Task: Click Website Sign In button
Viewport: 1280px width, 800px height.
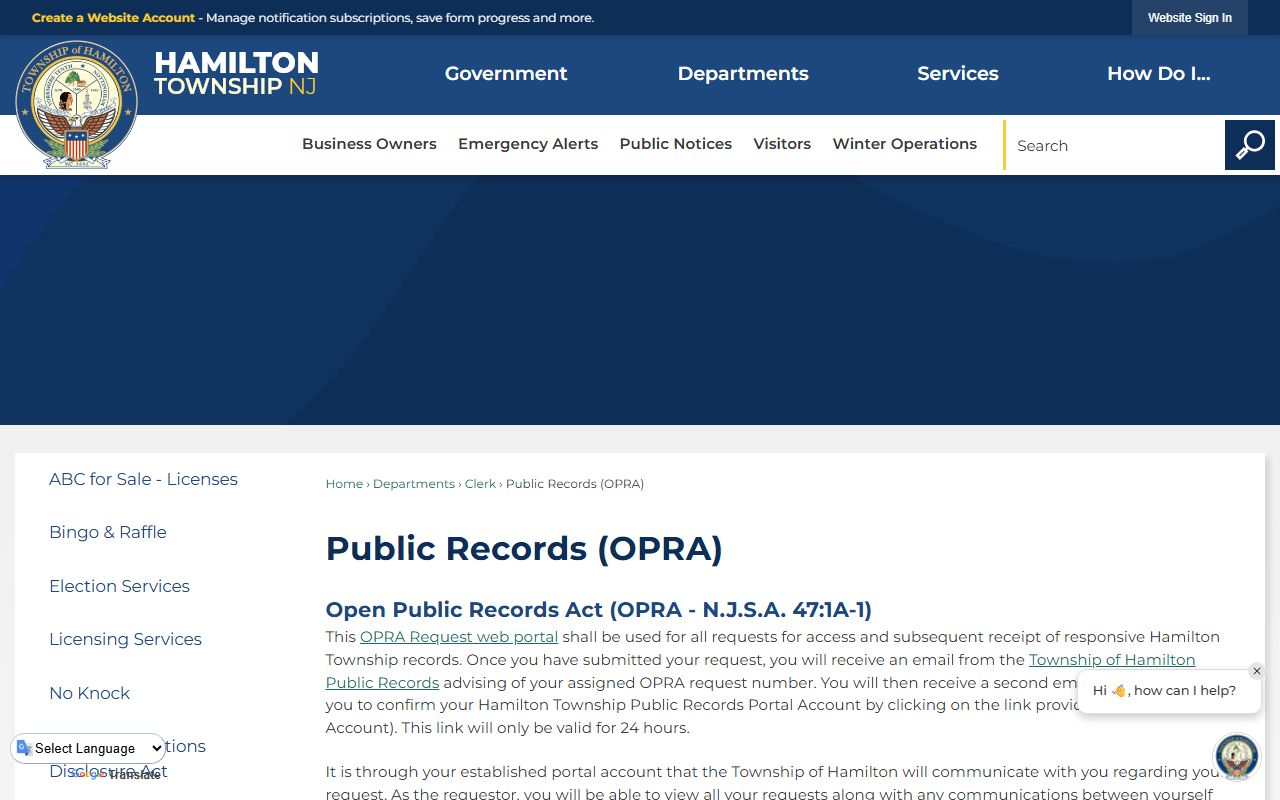Action: tap(1190, 18)
